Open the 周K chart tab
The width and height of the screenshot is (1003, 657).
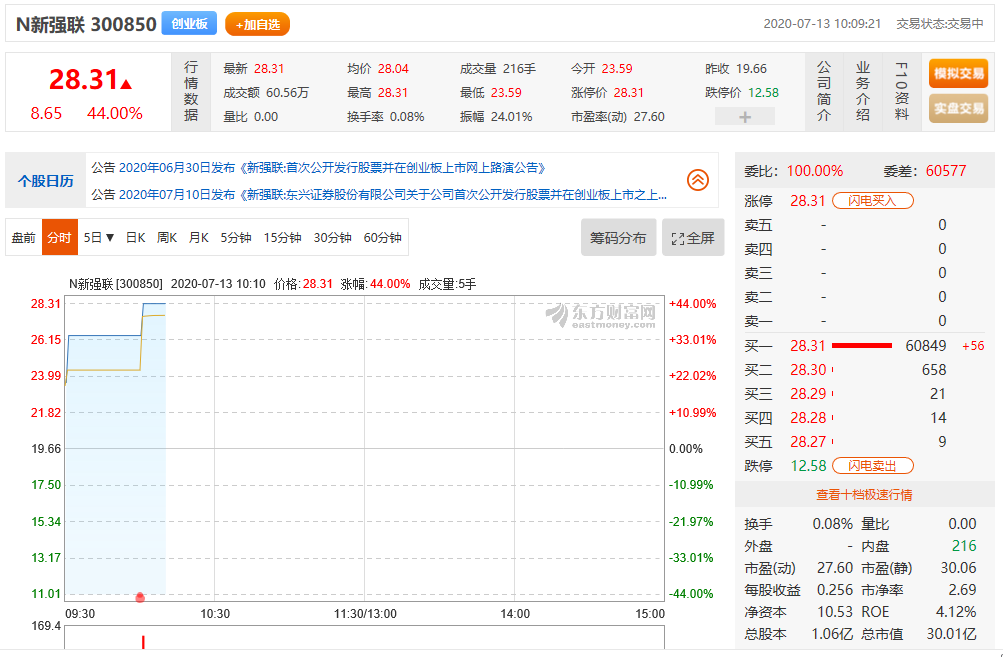coord(166,237)
